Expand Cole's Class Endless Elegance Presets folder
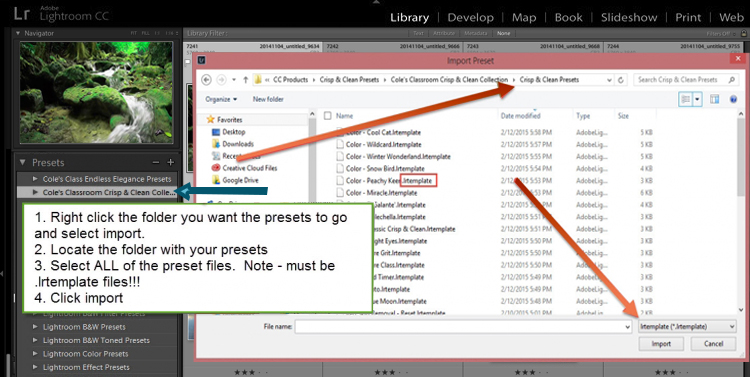Viewport: 750px width, 377px height. pyautogui.click(x=35, y=179)
